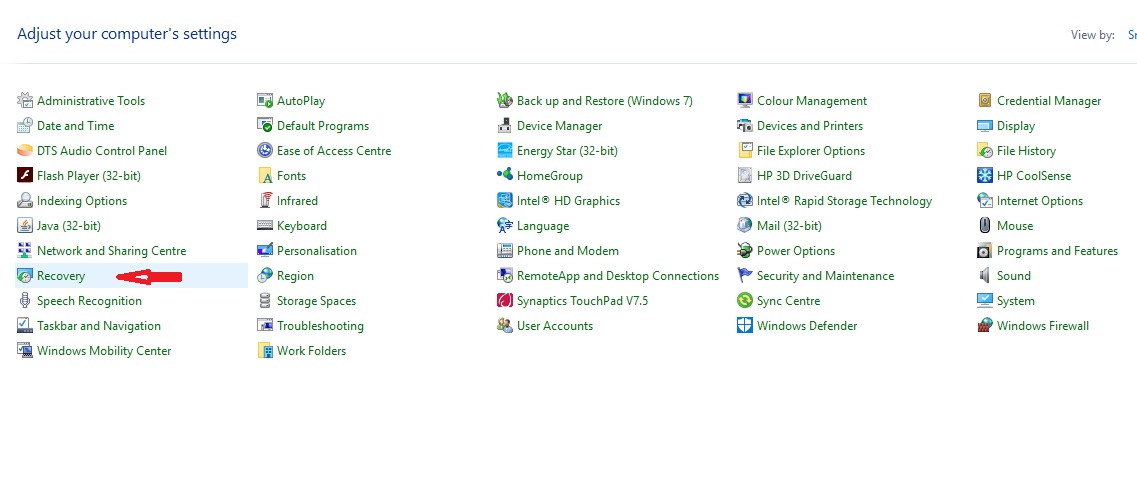The image size is (1137, 480).
Task: Click the User Accounts link
Action: pyautogui.click(x=555, y=326)
